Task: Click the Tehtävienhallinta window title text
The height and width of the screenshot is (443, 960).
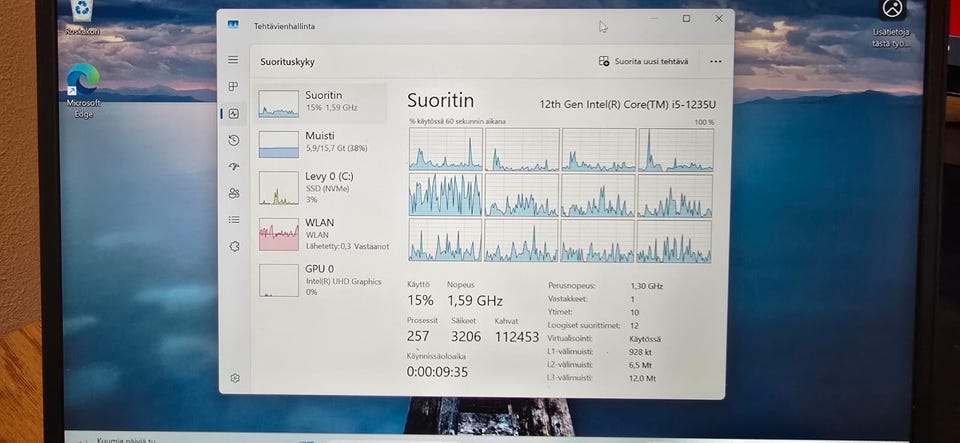Action: point(285,26)
